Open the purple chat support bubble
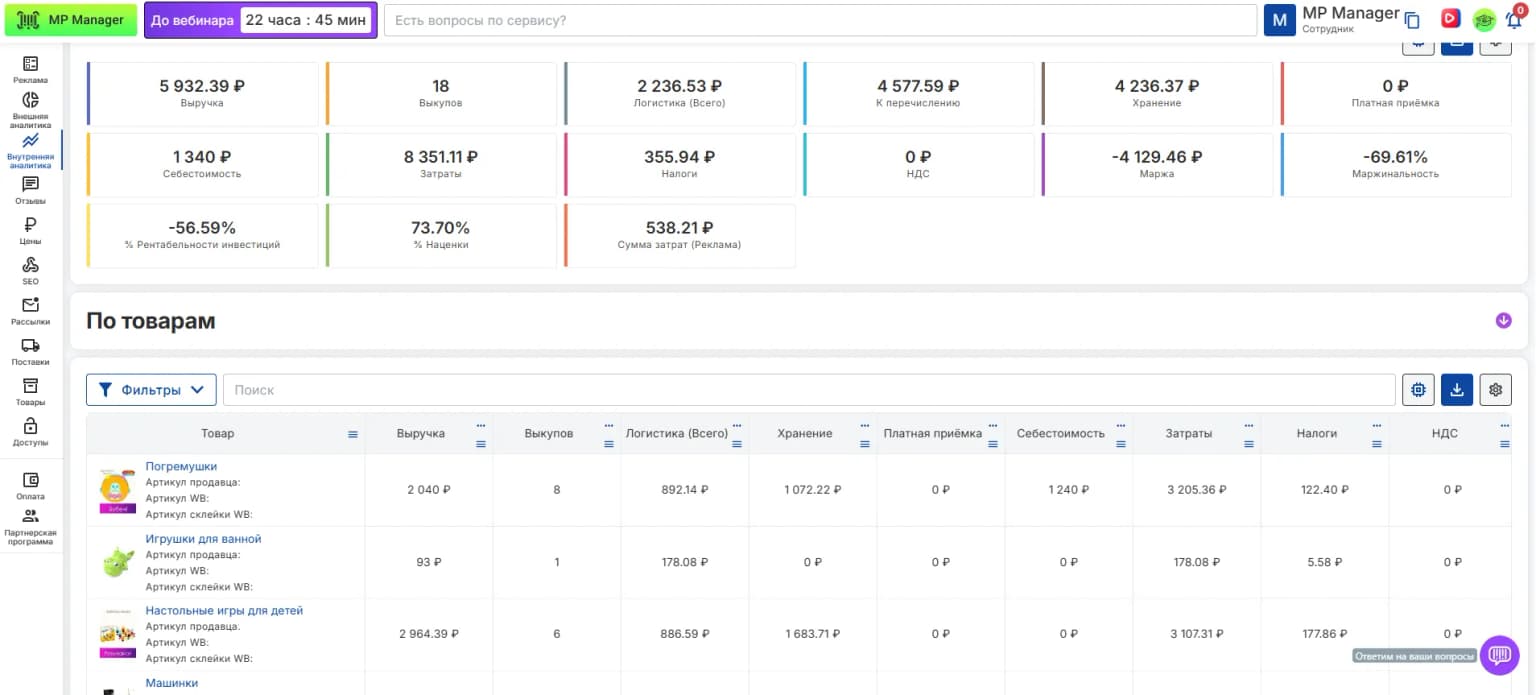This screenshot has height=695, width=1536. pos(1499,655)
